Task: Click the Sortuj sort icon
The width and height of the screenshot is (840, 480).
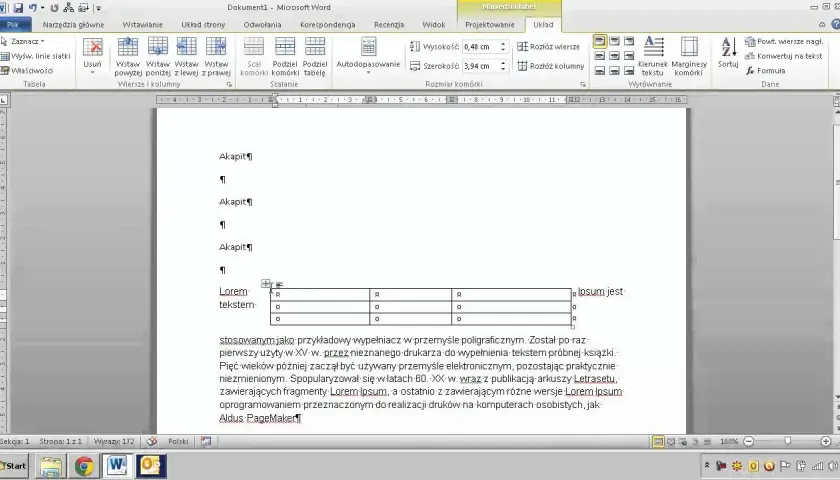Action: 728,52
